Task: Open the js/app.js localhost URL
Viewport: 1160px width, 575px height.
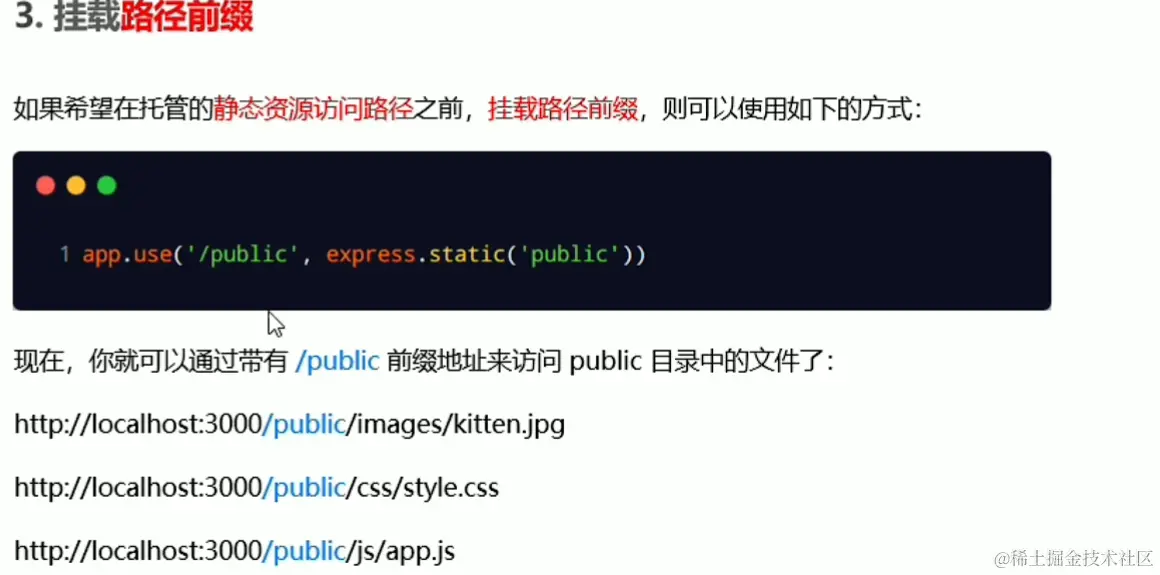Action: (235, 551)
